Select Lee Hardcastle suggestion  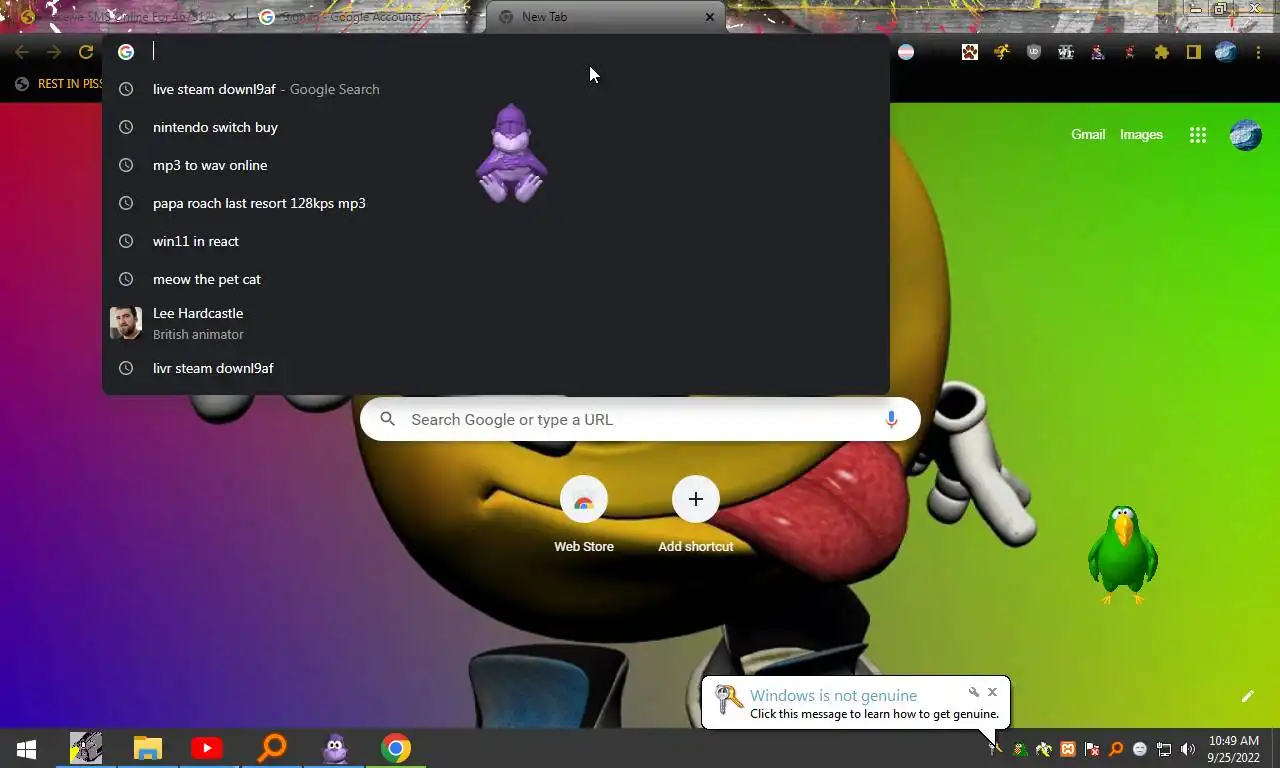(x=496, y=323)
